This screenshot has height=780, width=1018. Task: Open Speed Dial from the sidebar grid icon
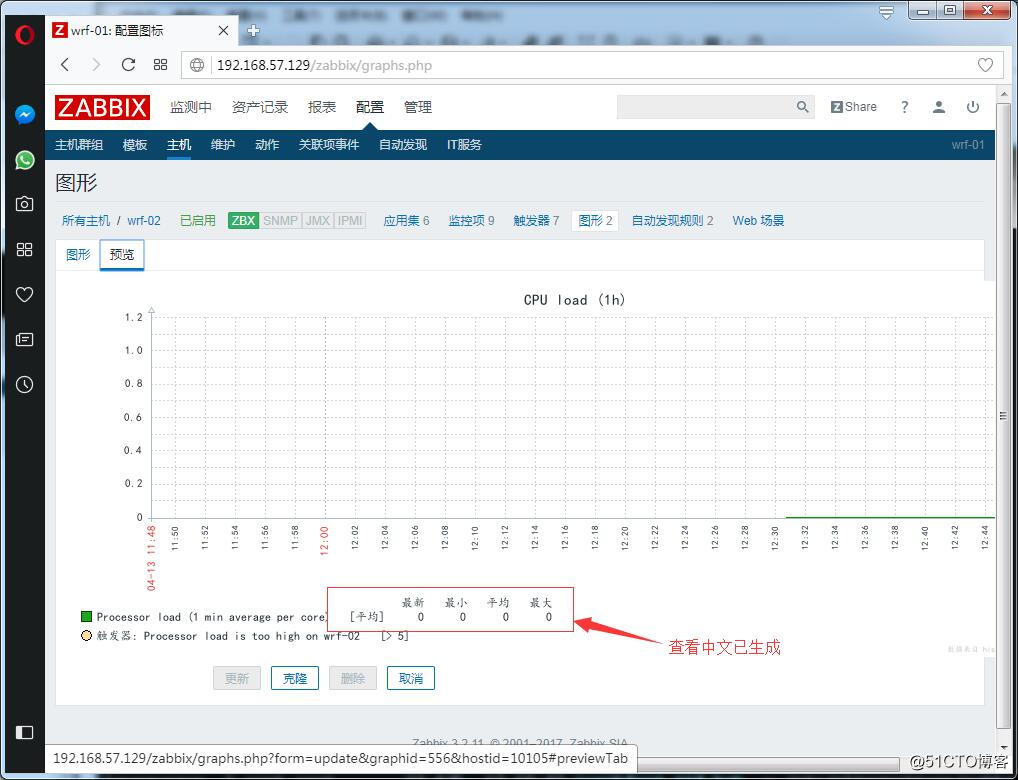pyautogui.click(x=25, y=249)
